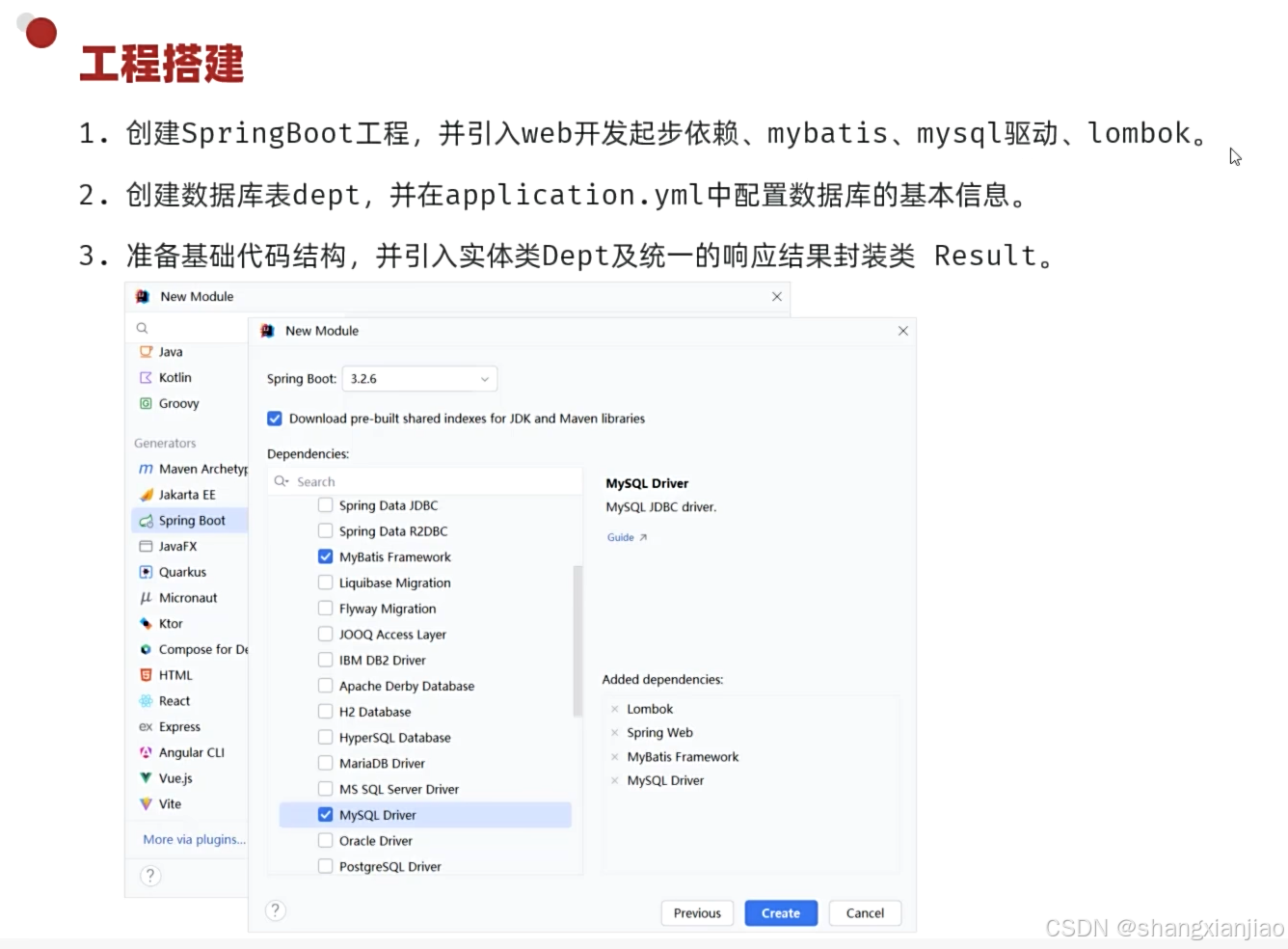The width and height of the screenshot is (1288, 949).
Task: Remove Spring Web from added dependencies
Action: [614, 733]
